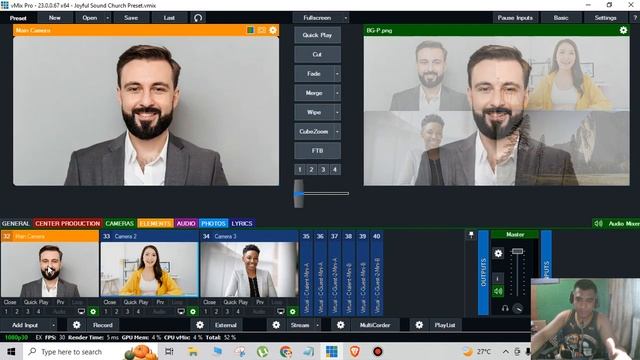The image size is (640, 360).
Task: Click the green color icon in the Main Camera header
Action: pyautogui.click(x=251, y=30)
